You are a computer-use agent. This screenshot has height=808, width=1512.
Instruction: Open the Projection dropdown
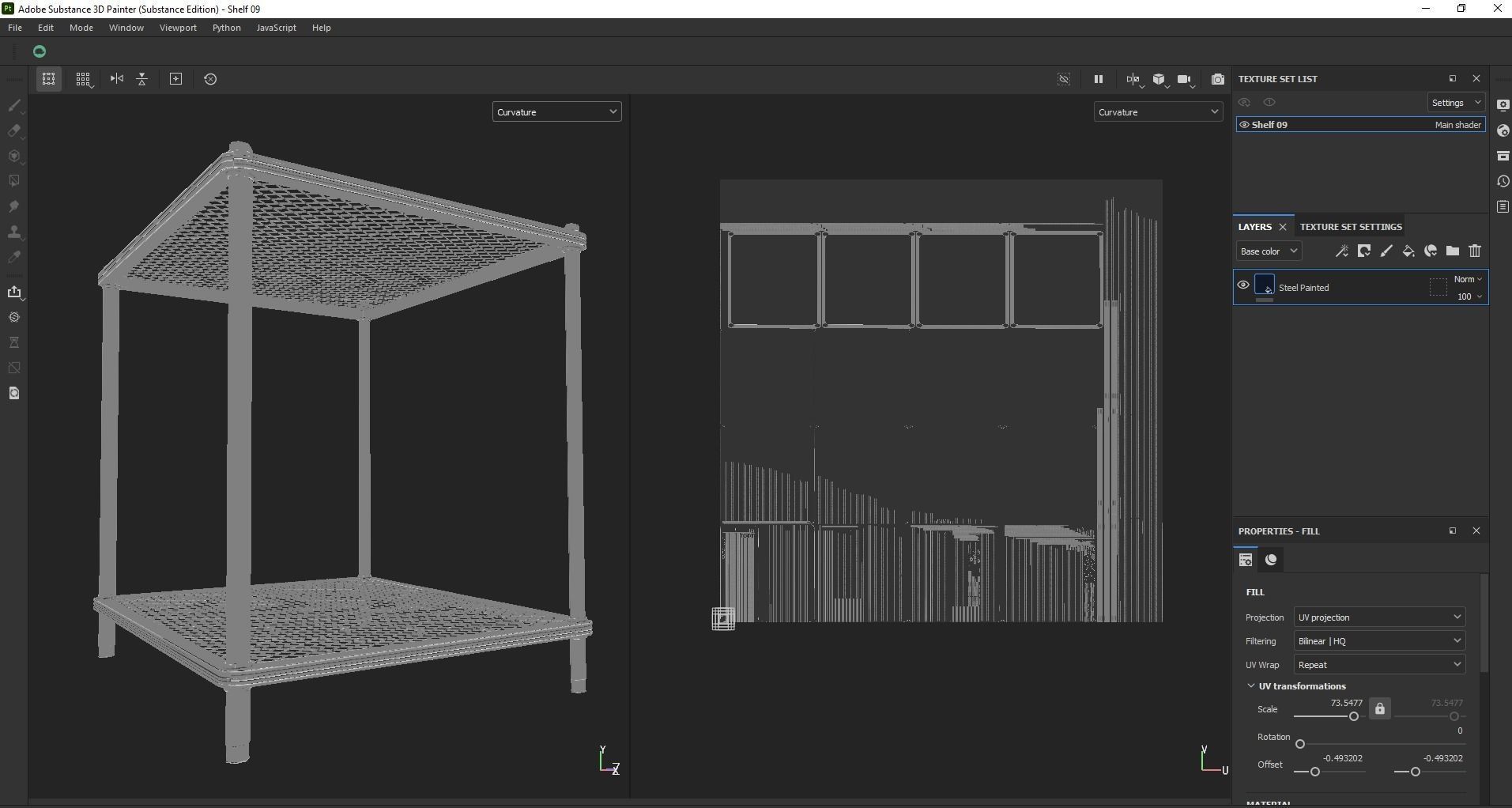[x=1379, y=617]
